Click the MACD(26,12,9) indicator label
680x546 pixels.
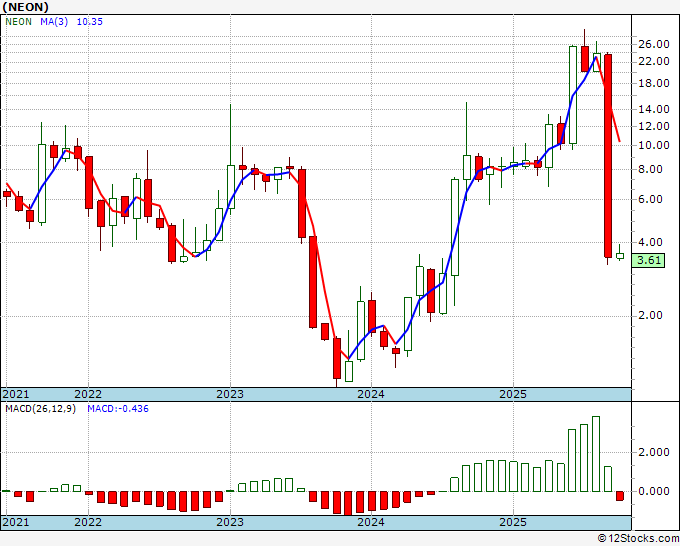pos(41,409)
